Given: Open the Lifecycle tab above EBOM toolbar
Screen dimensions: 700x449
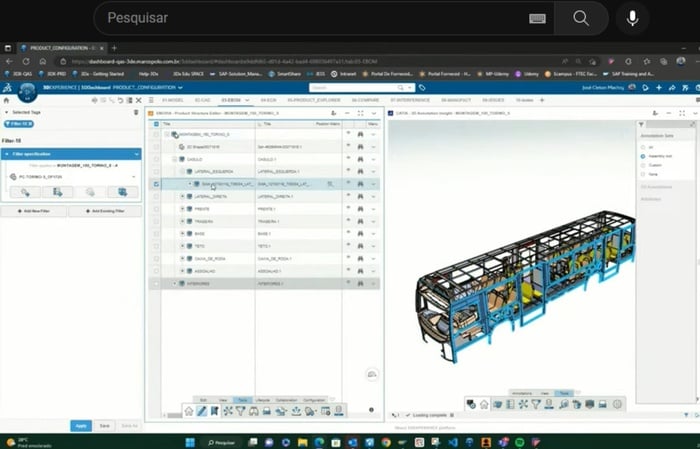Looking at the screenshot, I should pos(262,400).
